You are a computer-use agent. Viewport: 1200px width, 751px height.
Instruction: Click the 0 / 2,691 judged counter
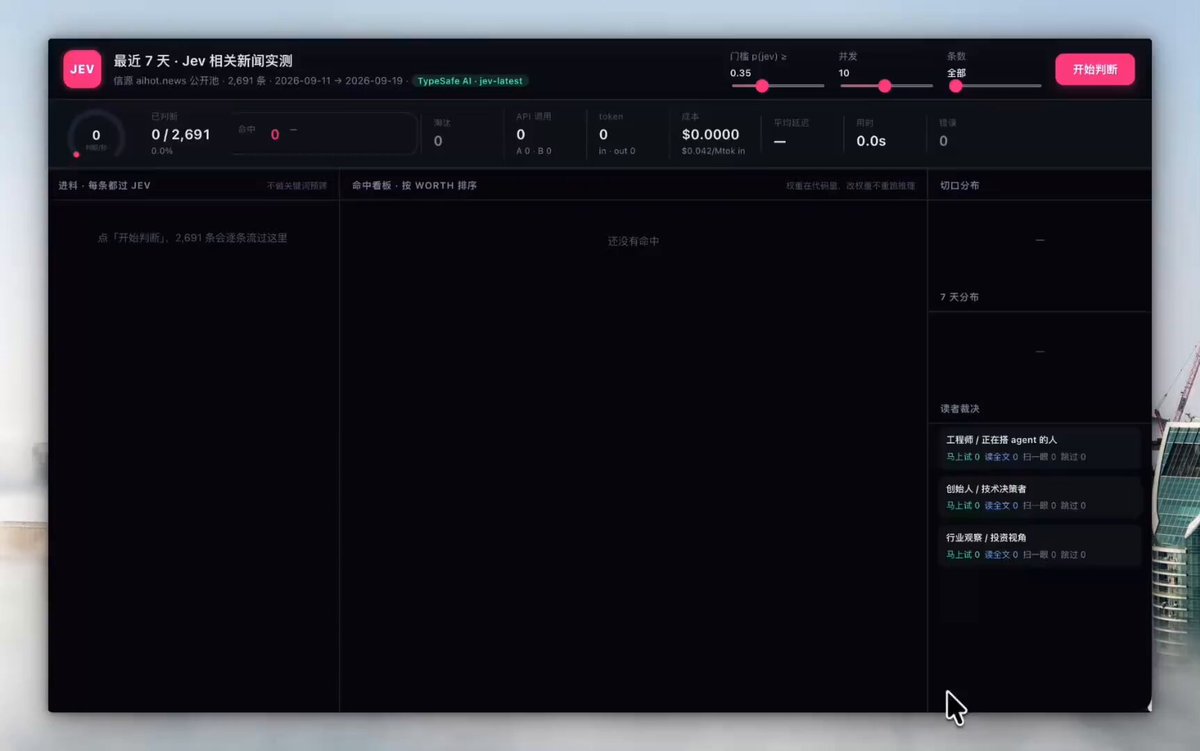181,134
